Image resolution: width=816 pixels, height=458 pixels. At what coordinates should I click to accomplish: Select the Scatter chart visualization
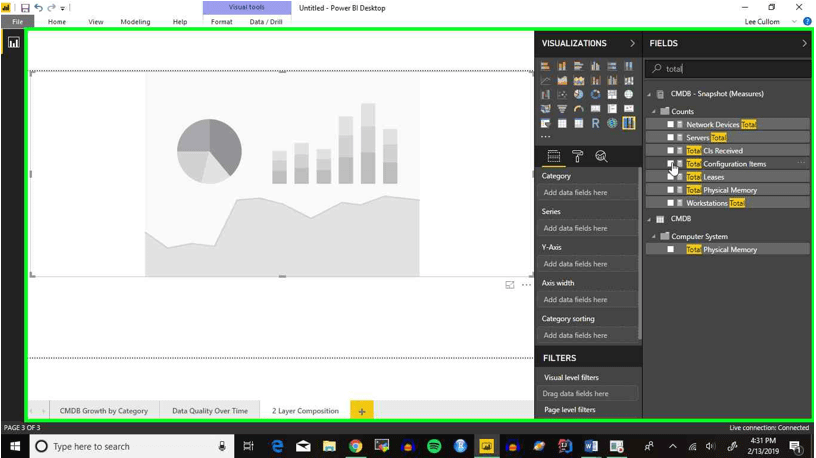click(x=562, y=94)
